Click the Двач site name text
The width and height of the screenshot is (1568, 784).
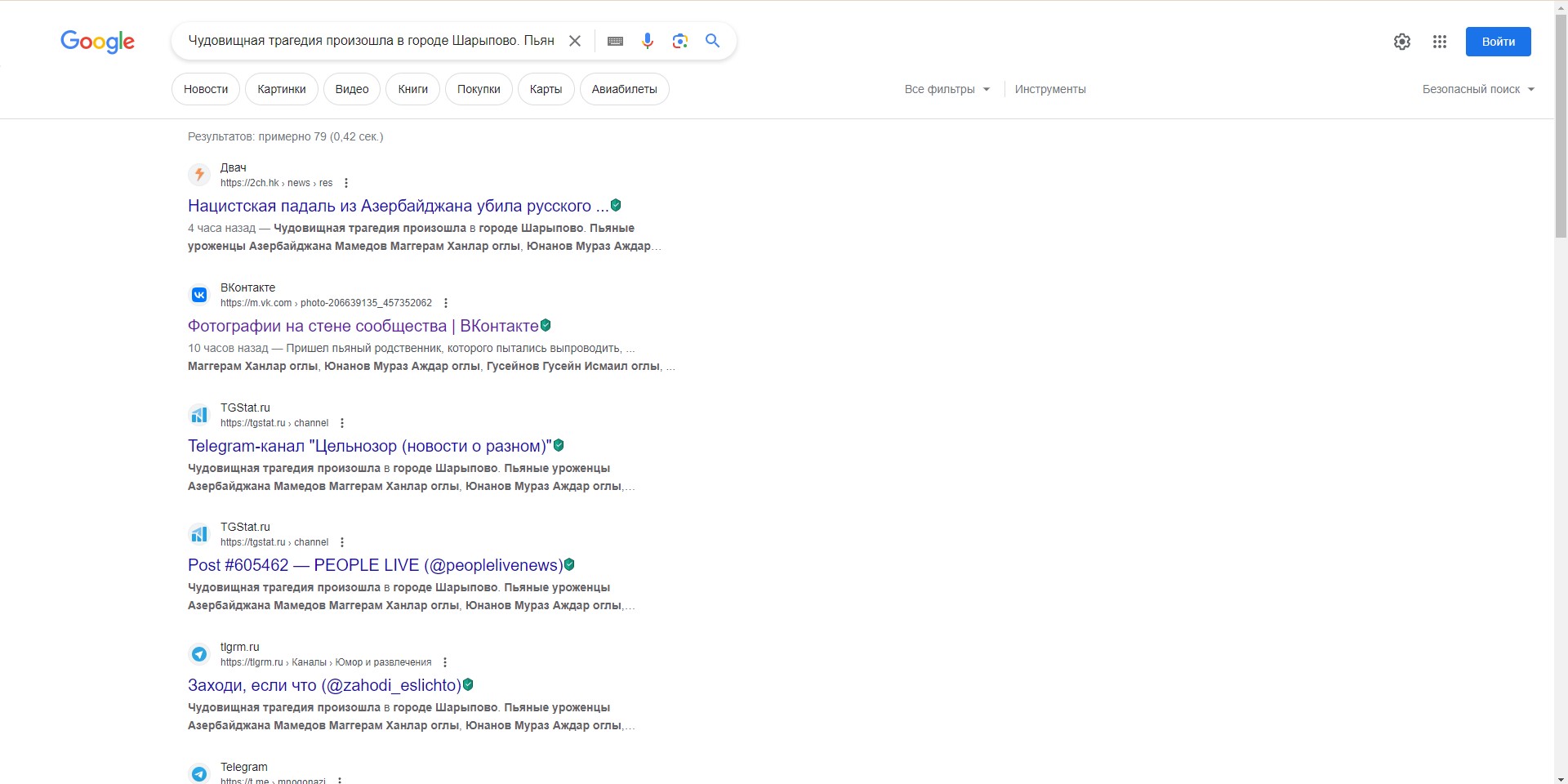(234, 167)
